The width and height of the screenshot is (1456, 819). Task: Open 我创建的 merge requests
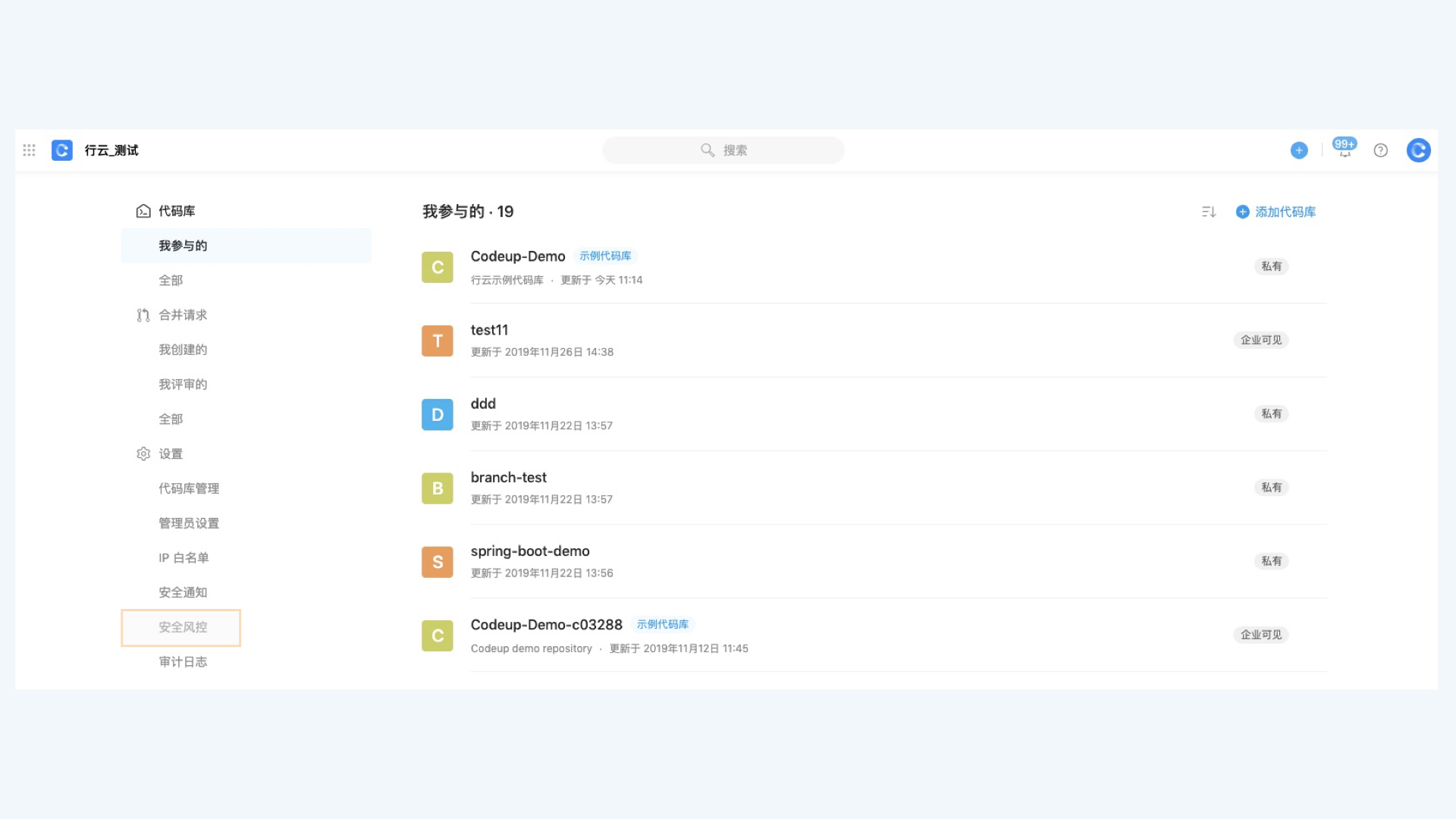(183, 350)
